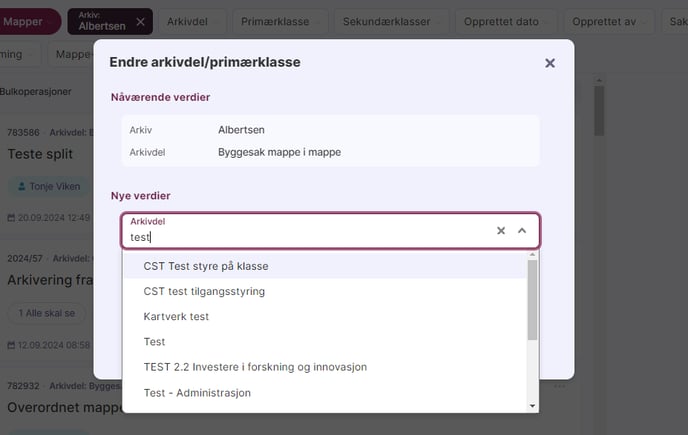Open the Opprettet av filter
Viewport: 688px width, 435px height.
click(609, 22)
